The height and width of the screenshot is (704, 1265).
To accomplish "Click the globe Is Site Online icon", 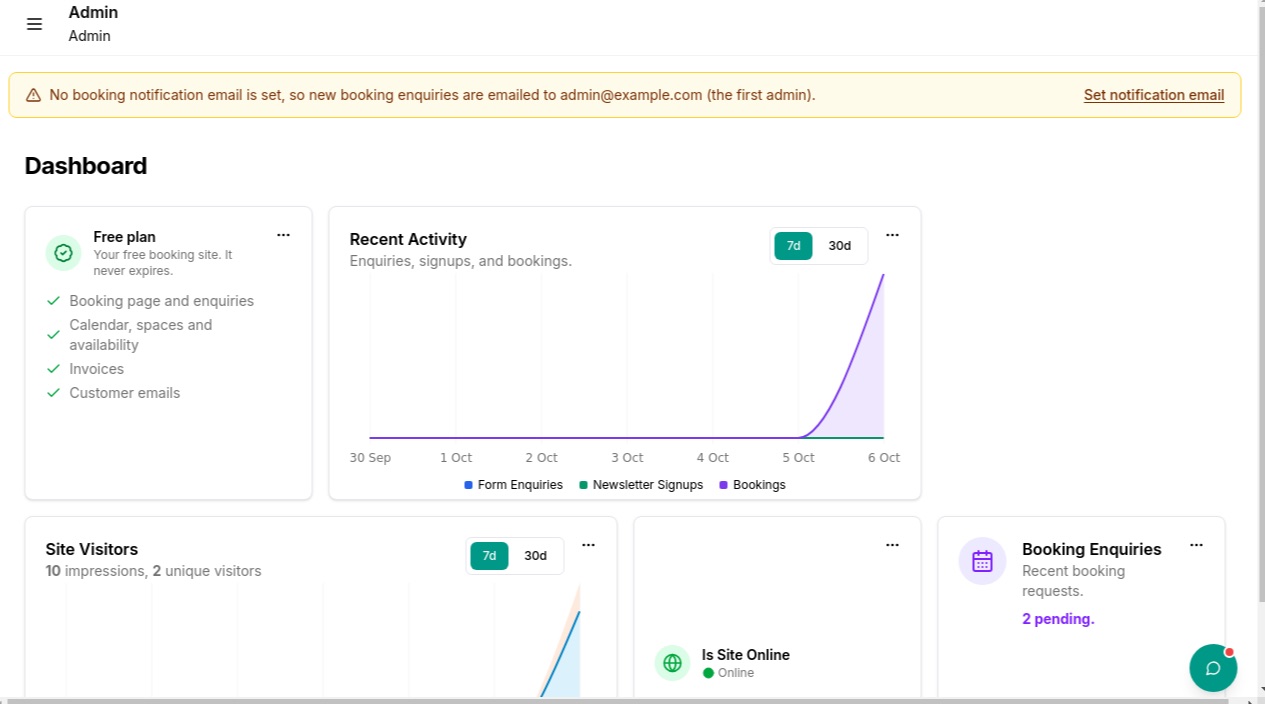I will (672, 663).
